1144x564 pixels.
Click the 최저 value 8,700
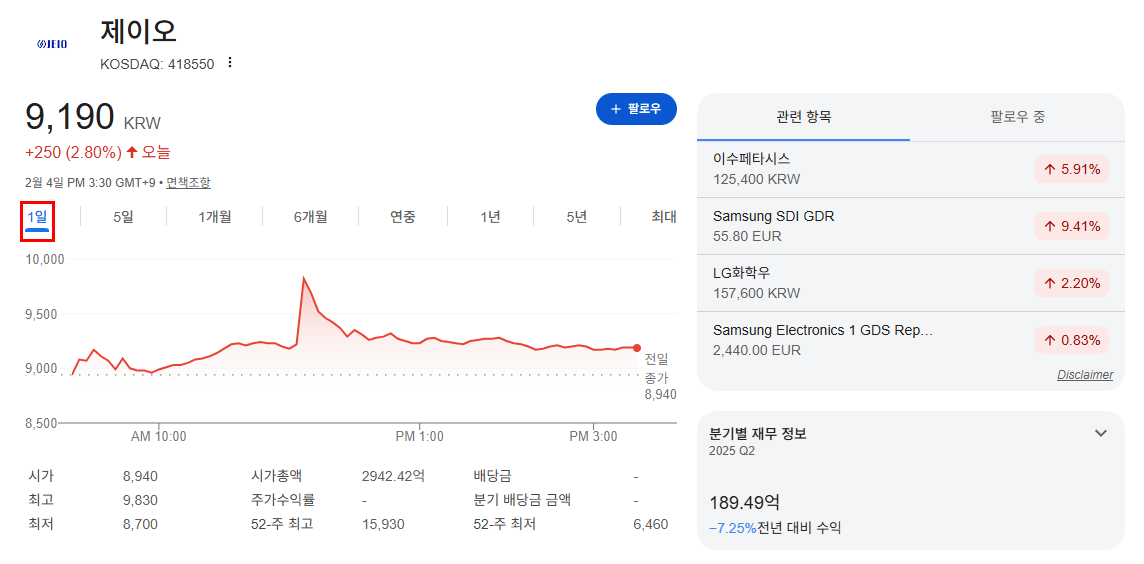[140, 525]
